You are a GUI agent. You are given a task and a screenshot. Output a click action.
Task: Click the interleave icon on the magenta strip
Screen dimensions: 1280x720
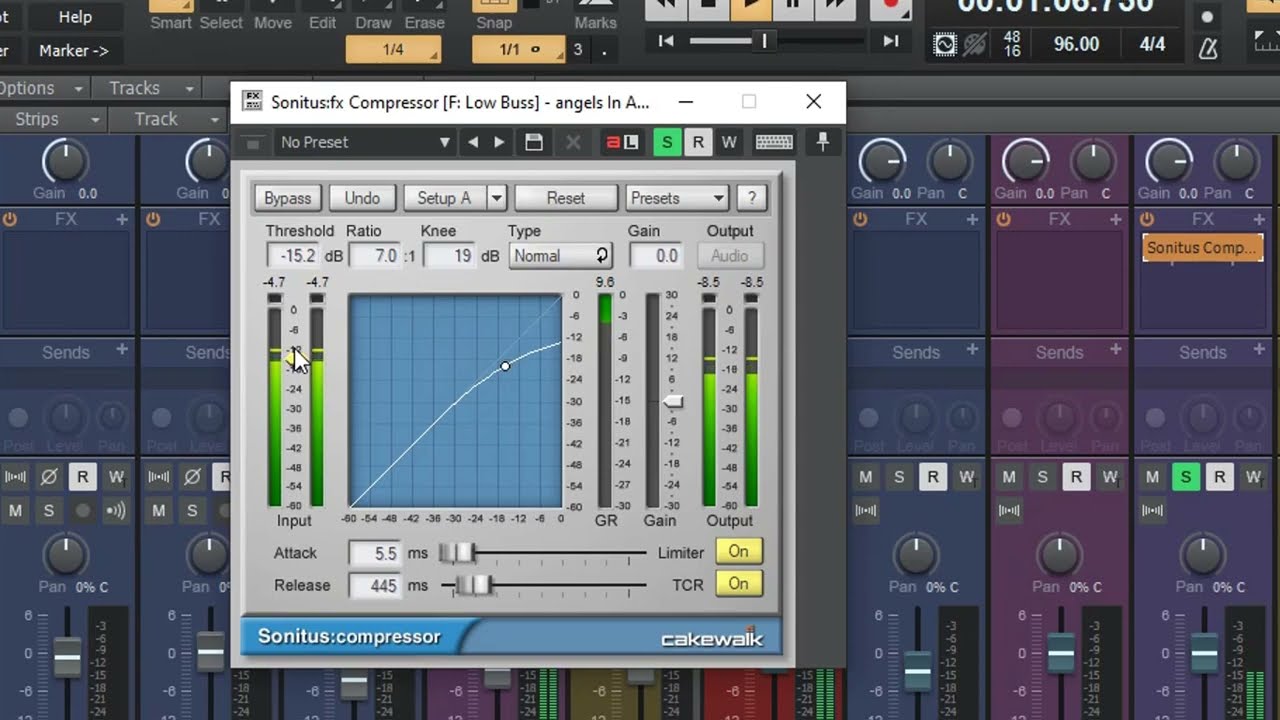click(x=1010, y=511)
